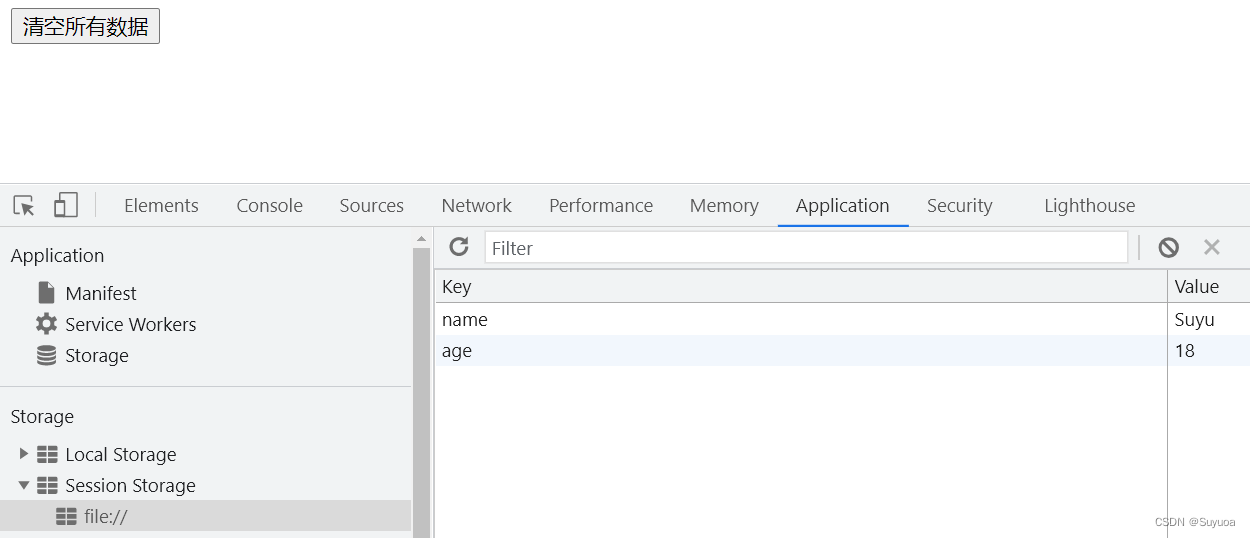Click the 清空所有数据 button
This screenshot has height=538, width=1250.
[x=85, y=27]
